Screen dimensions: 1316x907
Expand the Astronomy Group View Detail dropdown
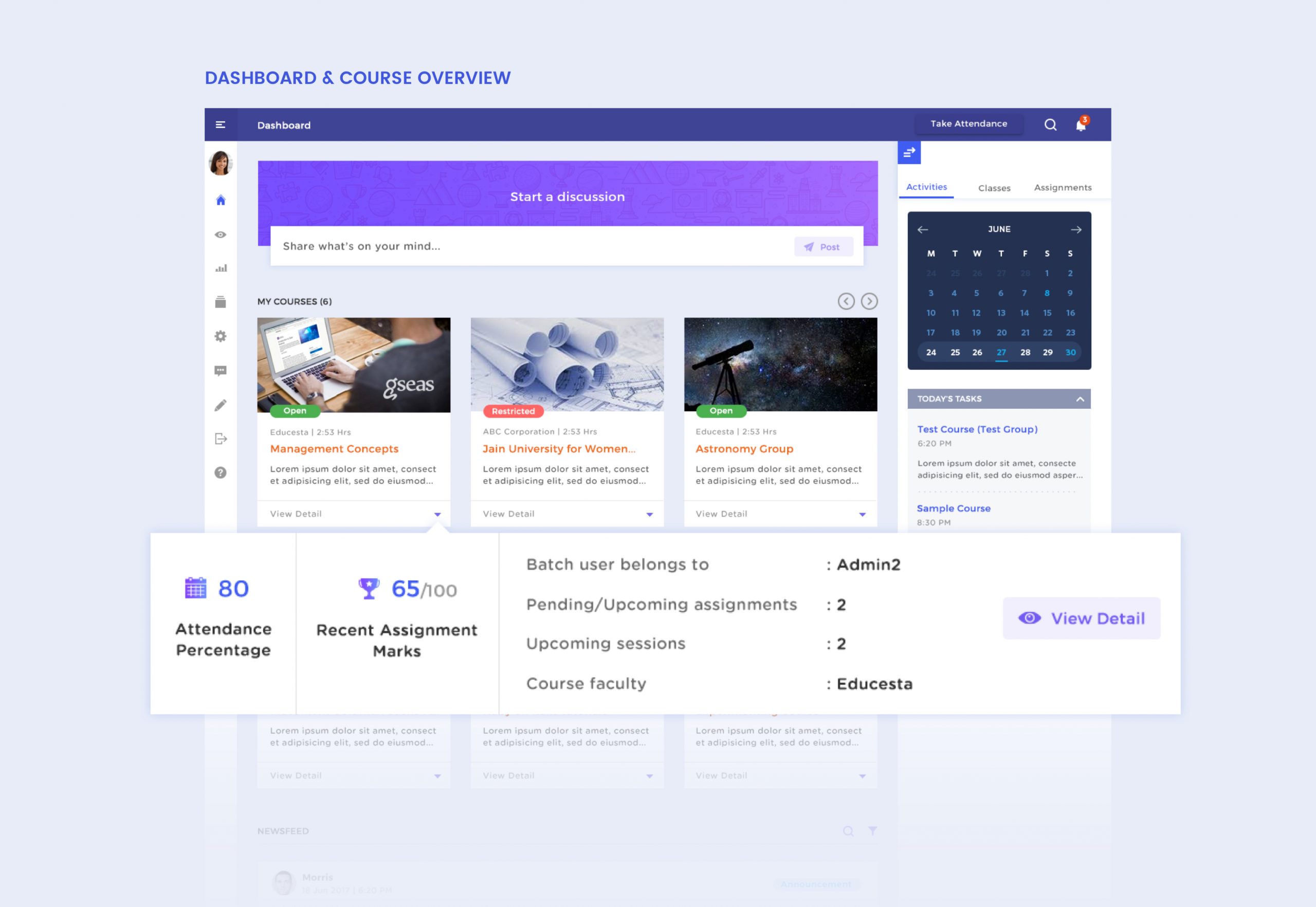click(x=862, y=513)
